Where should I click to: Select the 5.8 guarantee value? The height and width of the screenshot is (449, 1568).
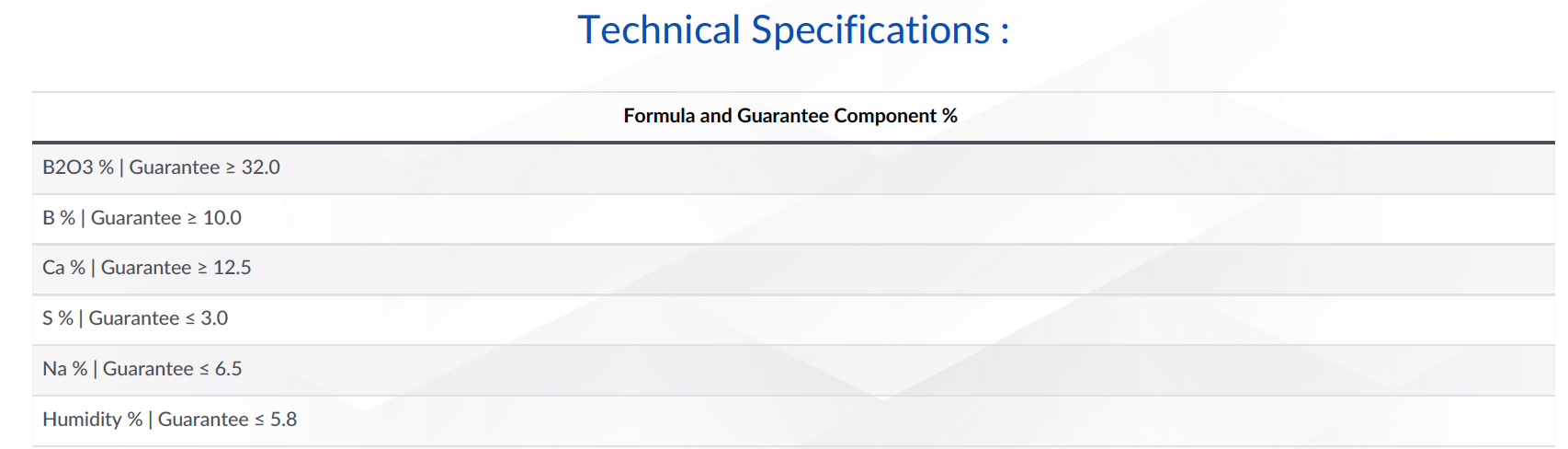tap(284, 420)
